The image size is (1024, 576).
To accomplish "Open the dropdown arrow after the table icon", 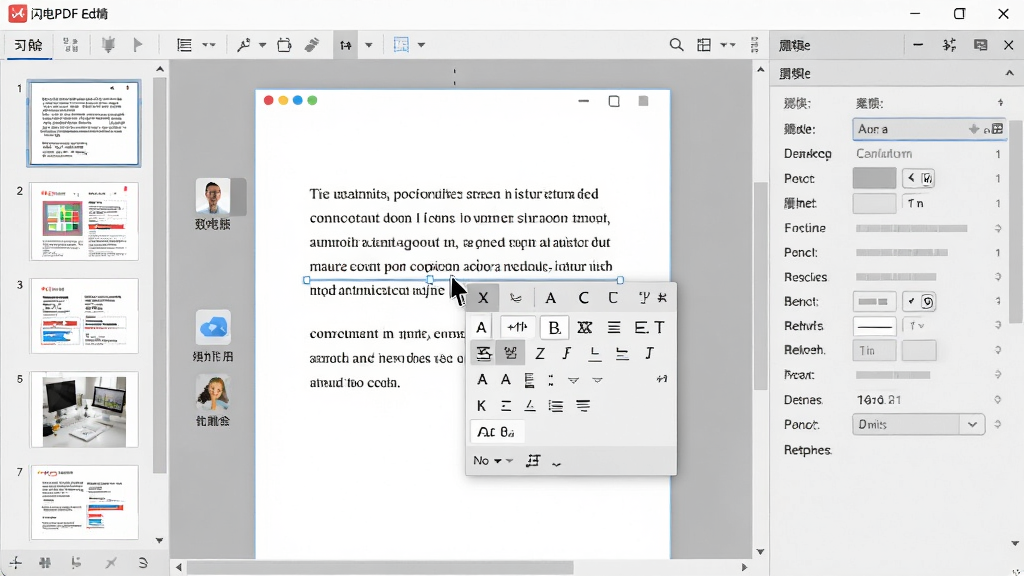I will [728, 45].
